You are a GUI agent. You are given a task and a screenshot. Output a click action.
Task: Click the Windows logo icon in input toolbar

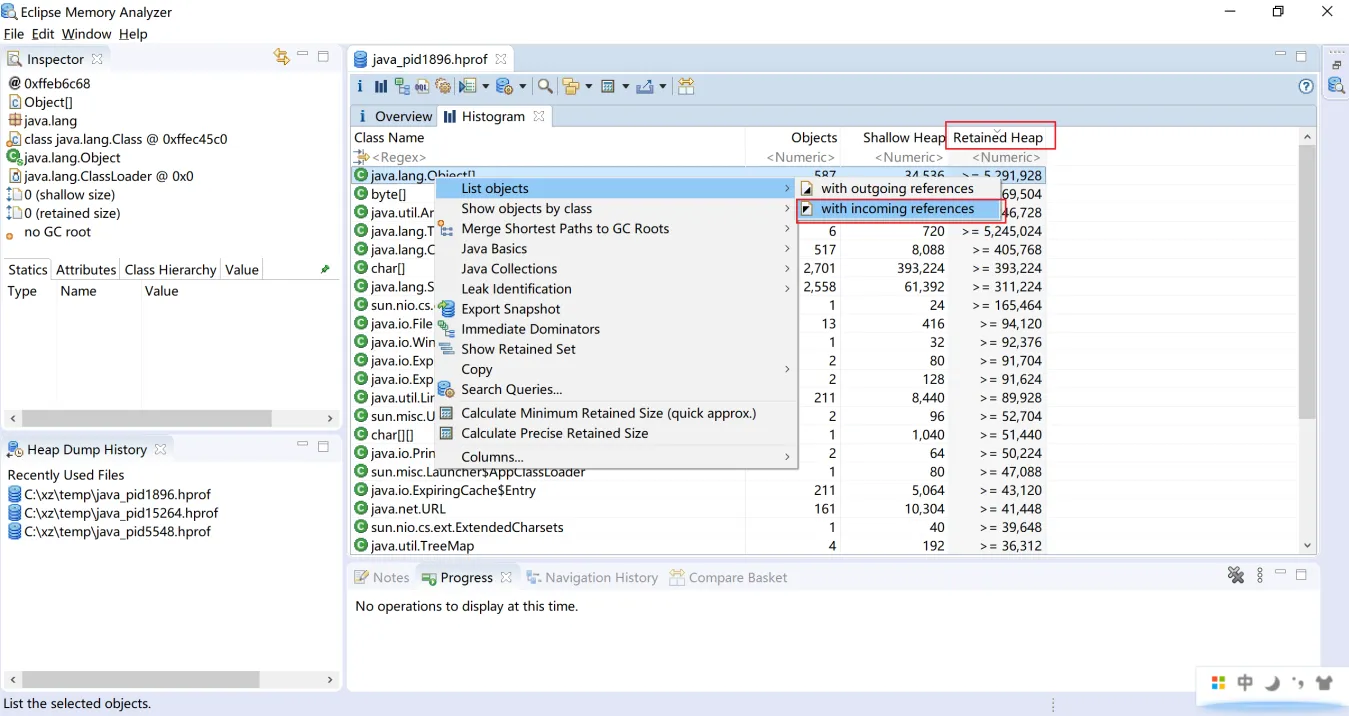point(1218,683)
